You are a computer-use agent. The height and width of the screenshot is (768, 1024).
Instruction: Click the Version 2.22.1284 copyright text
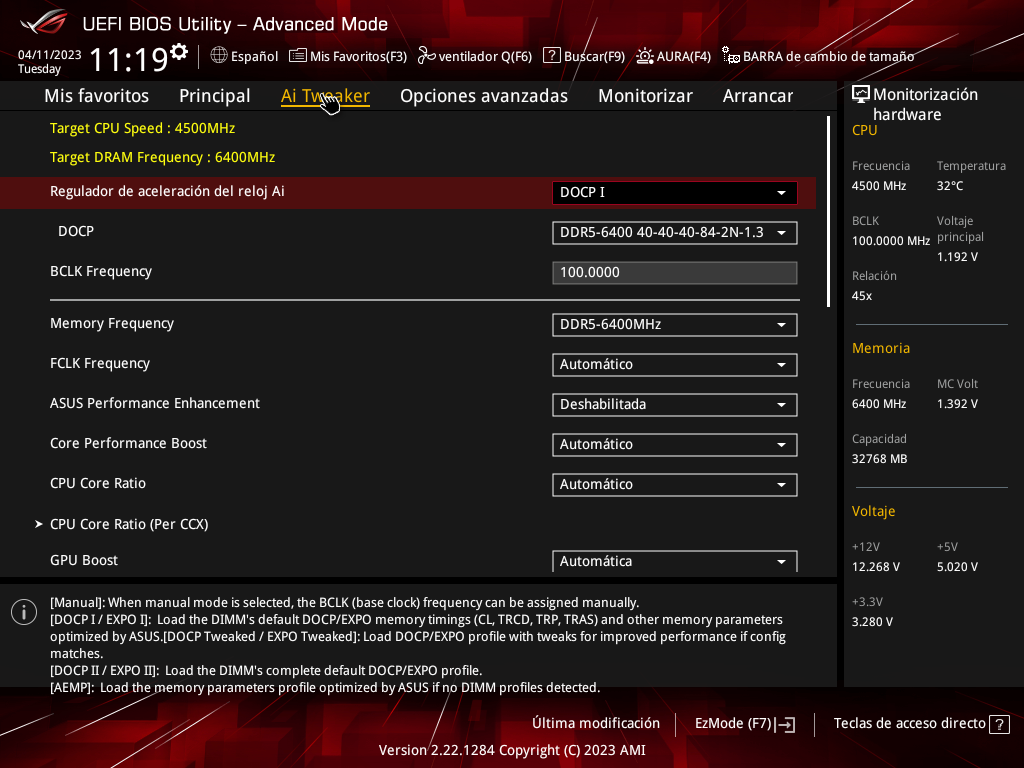click(x=512, y=750)
